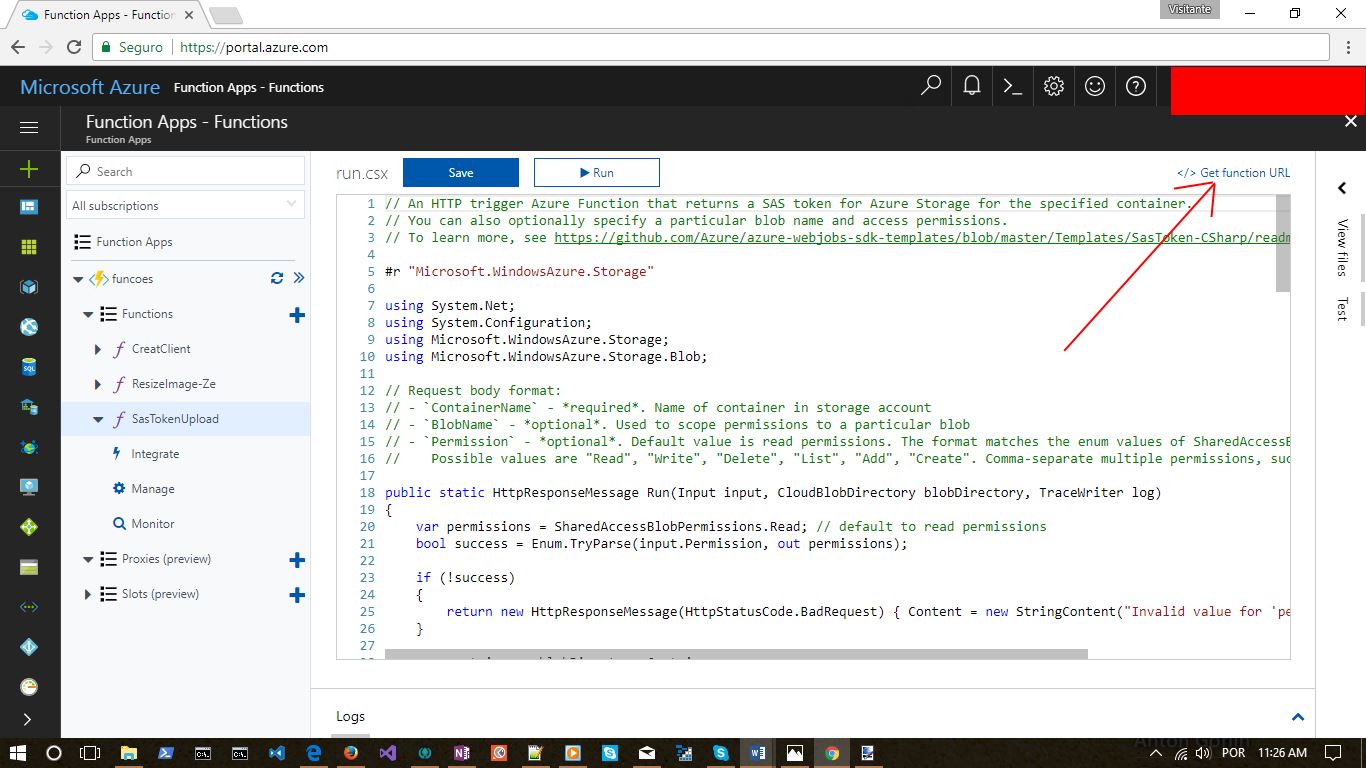Expand the ResizeImage-Ze function arrow
Image resolution: width=1366 pixels, height=768 pixels.
[x=98, y=385]
